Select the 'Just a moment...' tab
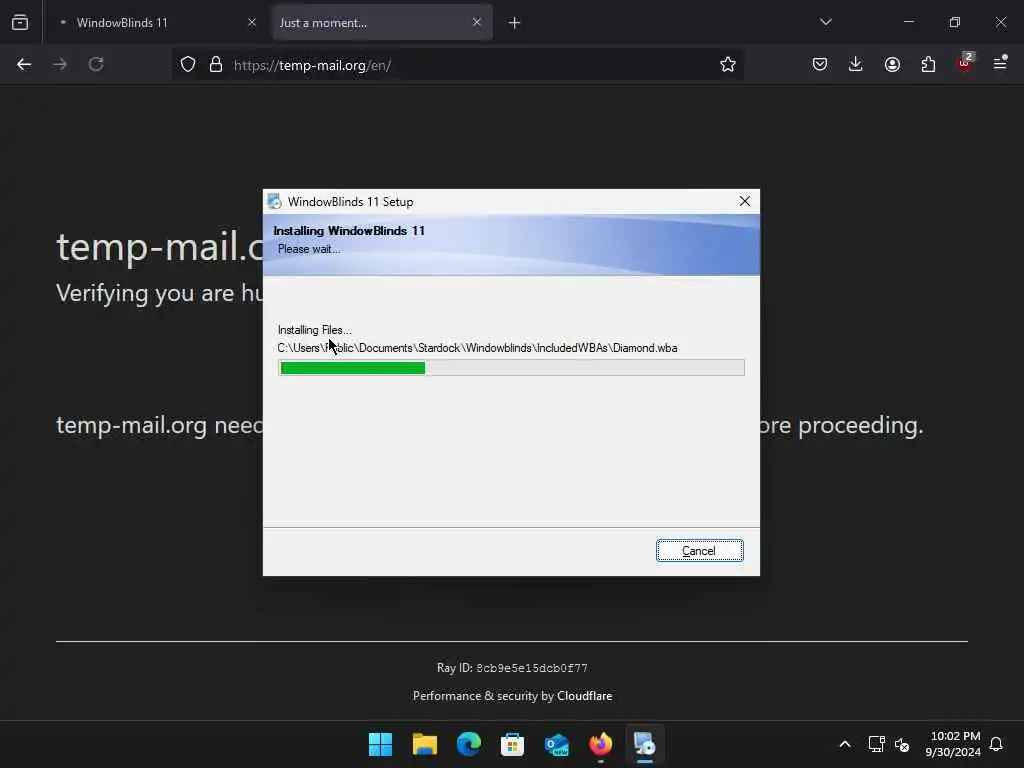Viewport: 1024px width, 768px height. (383, 22)
